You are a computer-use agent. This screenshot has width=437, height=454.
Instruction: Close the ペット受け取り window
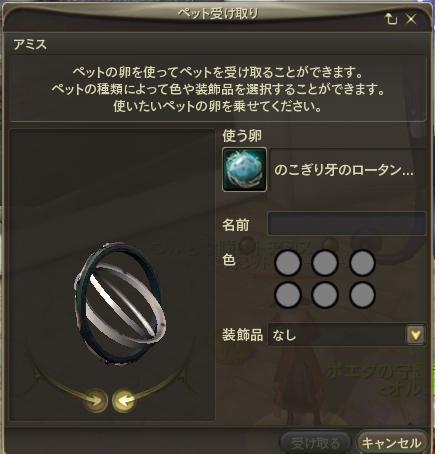[x=412, y=19]
